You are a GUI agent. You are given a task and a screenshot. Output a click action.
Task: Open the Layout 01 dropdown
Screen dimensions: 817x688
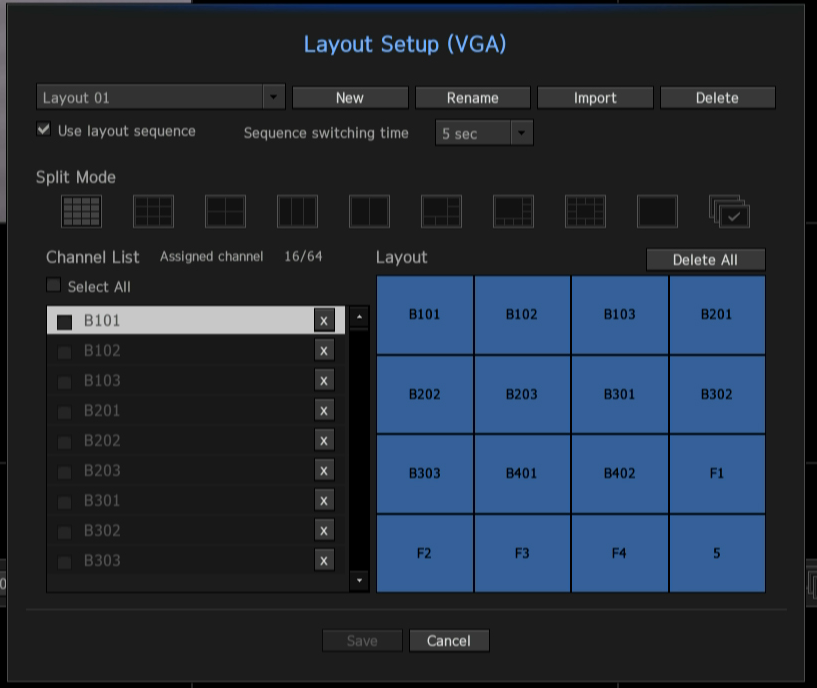pos(161,97)
